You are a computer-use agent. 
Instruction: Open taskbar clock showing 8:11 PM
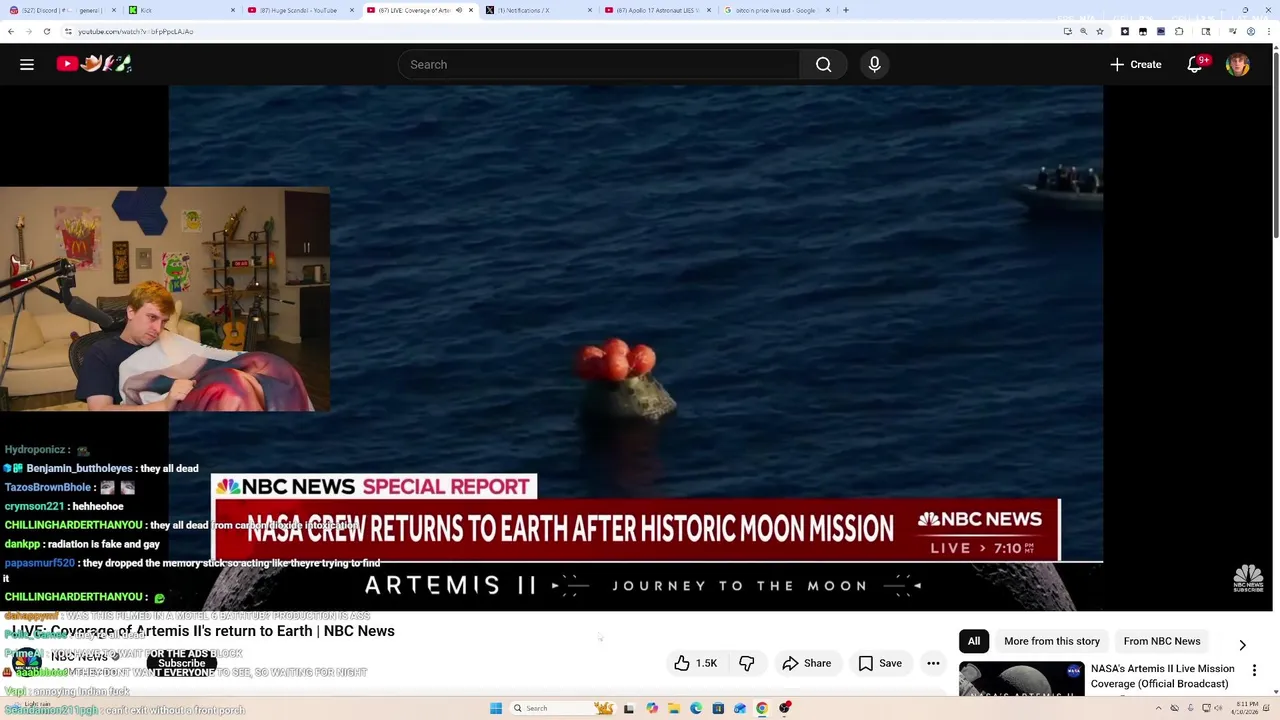(1244, 708)
